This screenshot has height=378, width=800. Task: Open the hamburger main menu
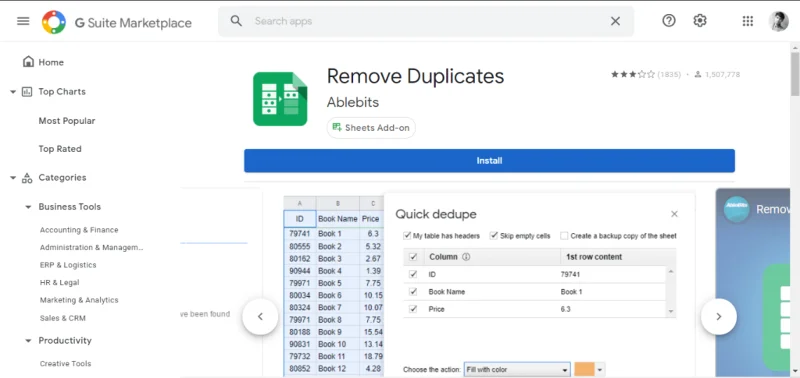click(x=23, y=21)
